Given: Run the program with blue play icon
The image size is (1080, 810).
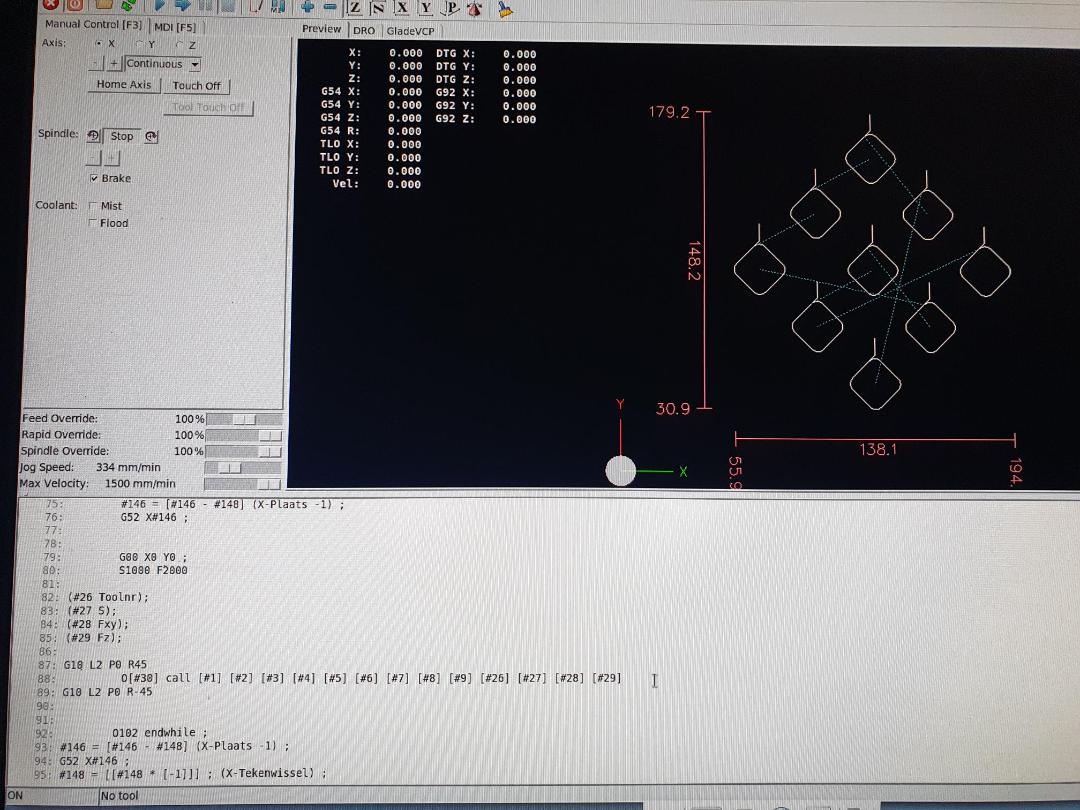Looking at the screenshot, I should [x=159, y=5].
